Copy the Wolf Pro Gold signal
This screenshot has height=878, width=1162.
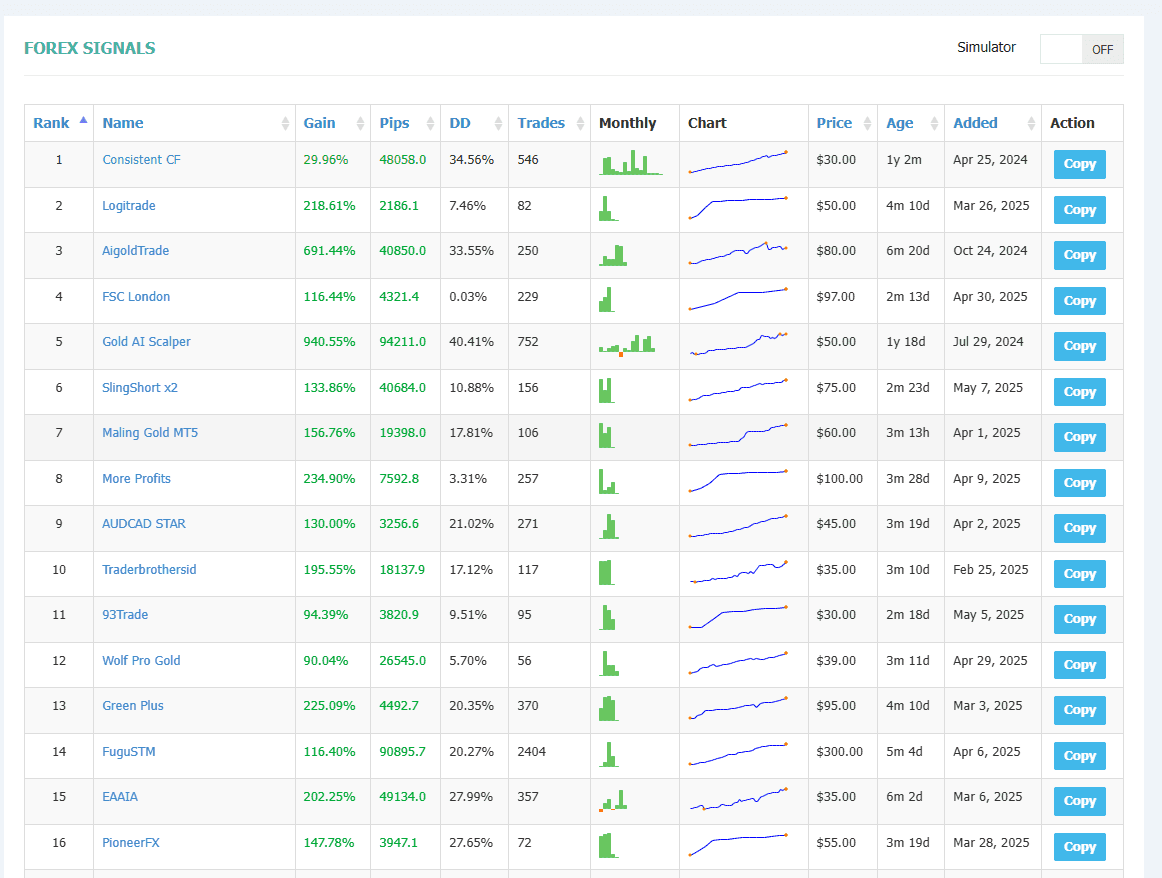pos(1080,665)
